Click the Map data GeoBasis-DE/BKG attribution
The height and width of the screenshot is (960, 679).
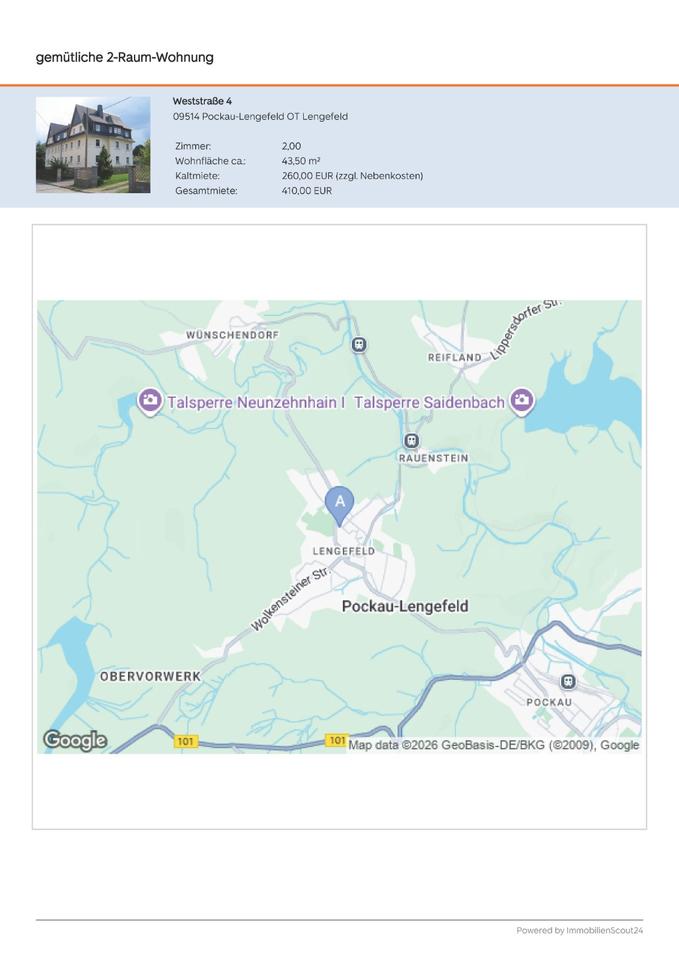[493, 745]
